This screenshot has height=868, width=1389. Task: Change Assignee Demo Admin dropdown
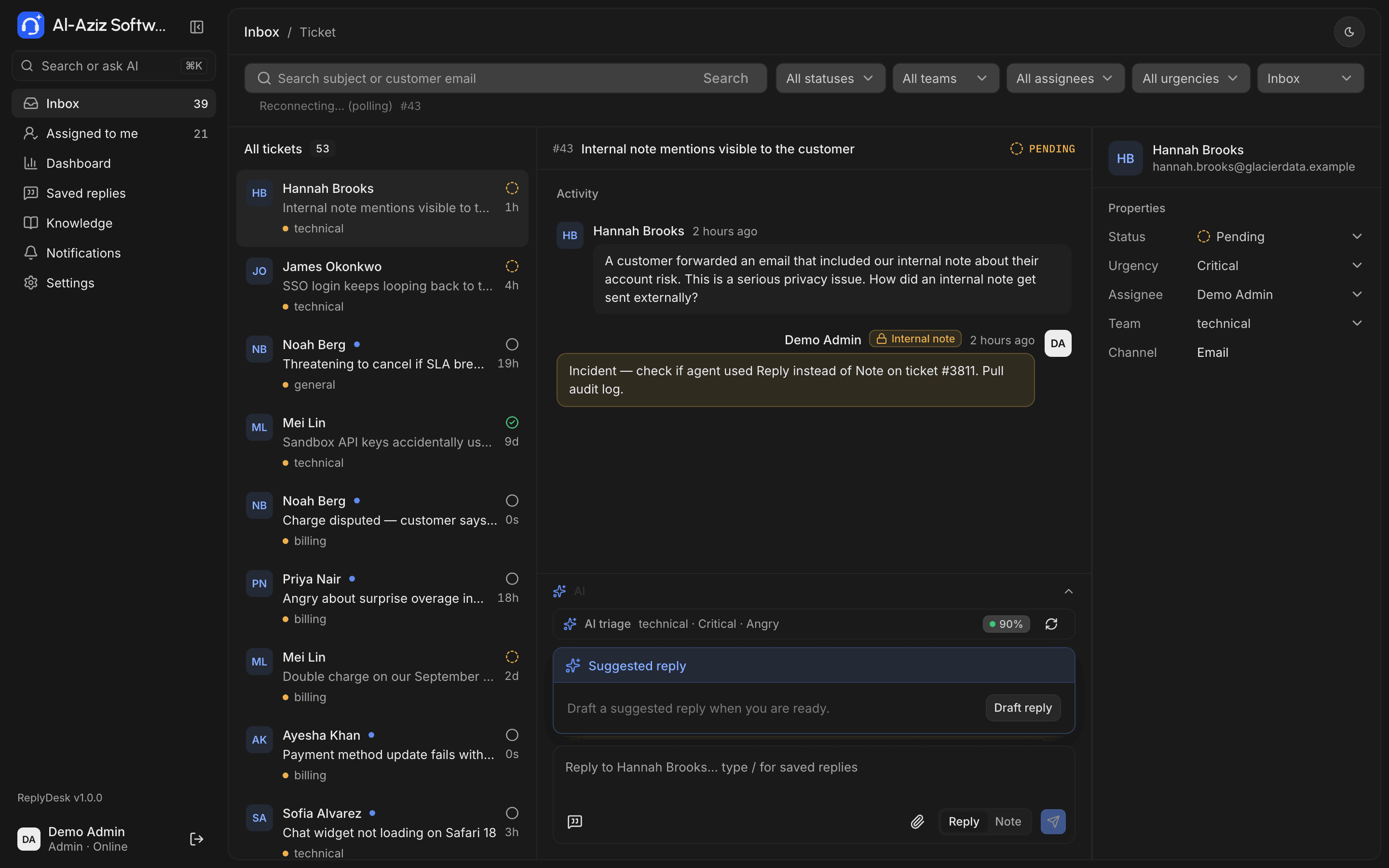coord(1280,295)
